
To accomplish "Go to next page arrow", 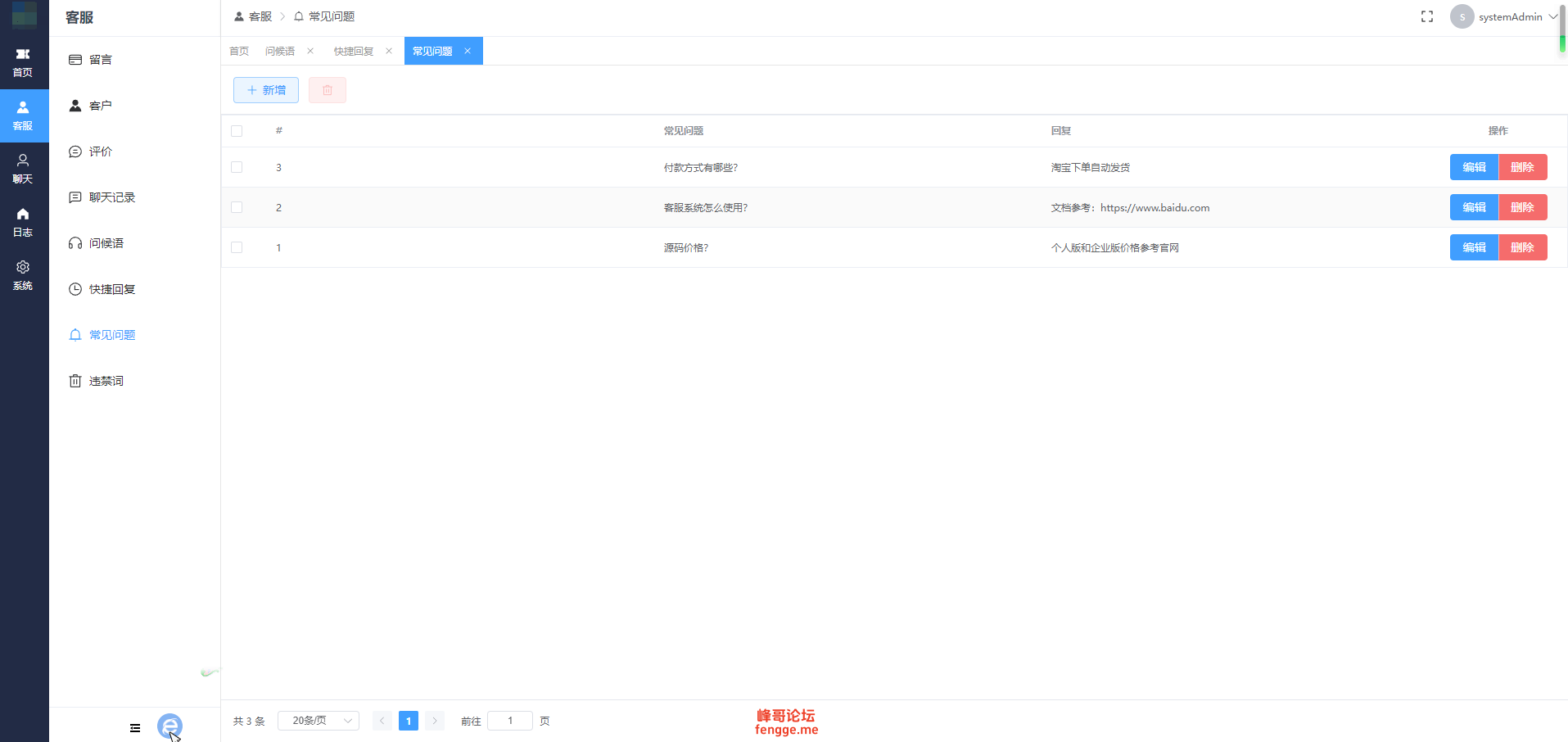I will point(435,721).
